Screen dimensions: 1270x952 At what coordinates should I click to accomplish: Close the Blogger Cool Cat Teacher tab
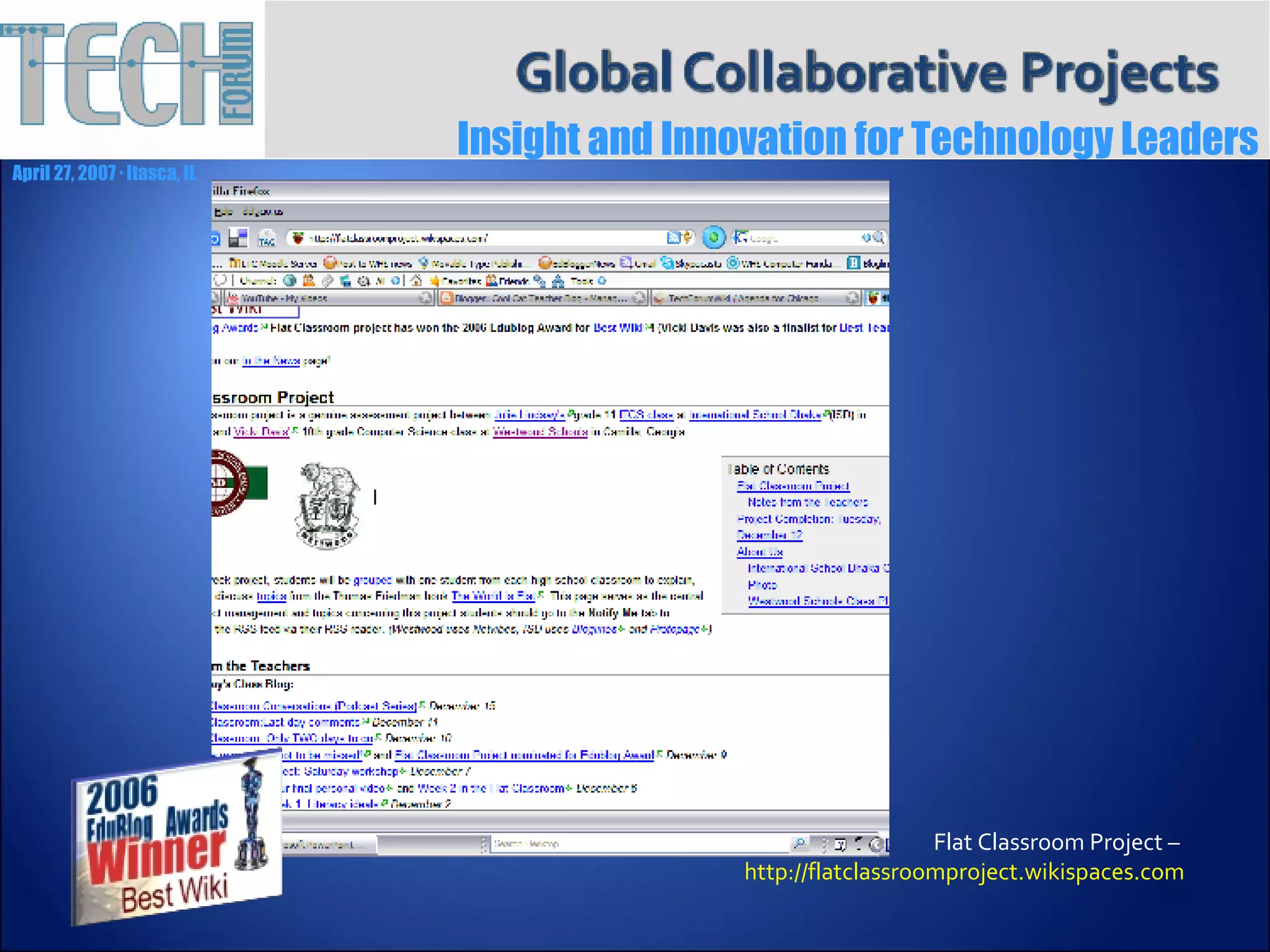click(639, 298)
